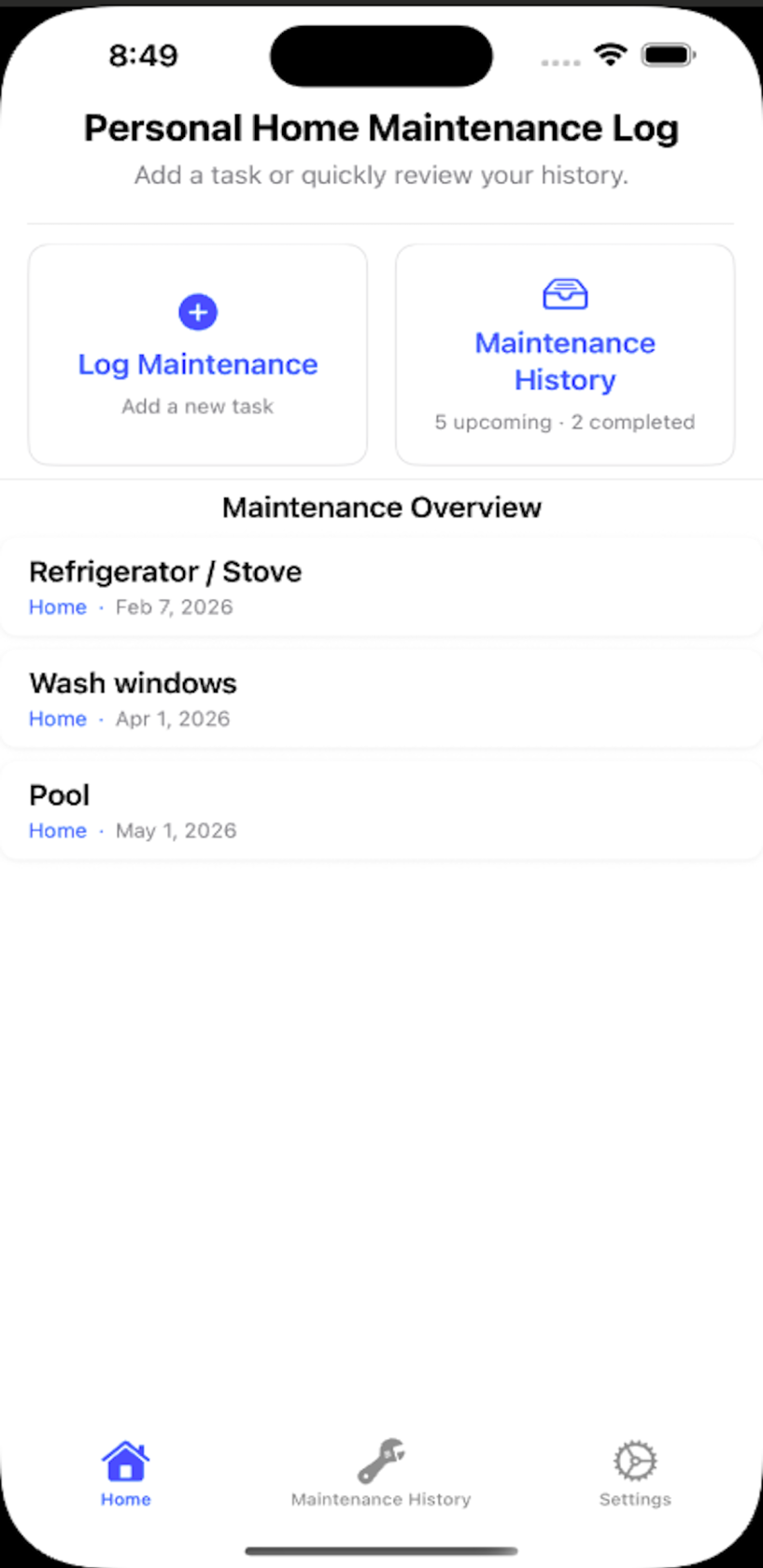This screenshot has height=1568, width=763.
Task: Open the Pool maintenance task
Action: [x=60, y=795]
